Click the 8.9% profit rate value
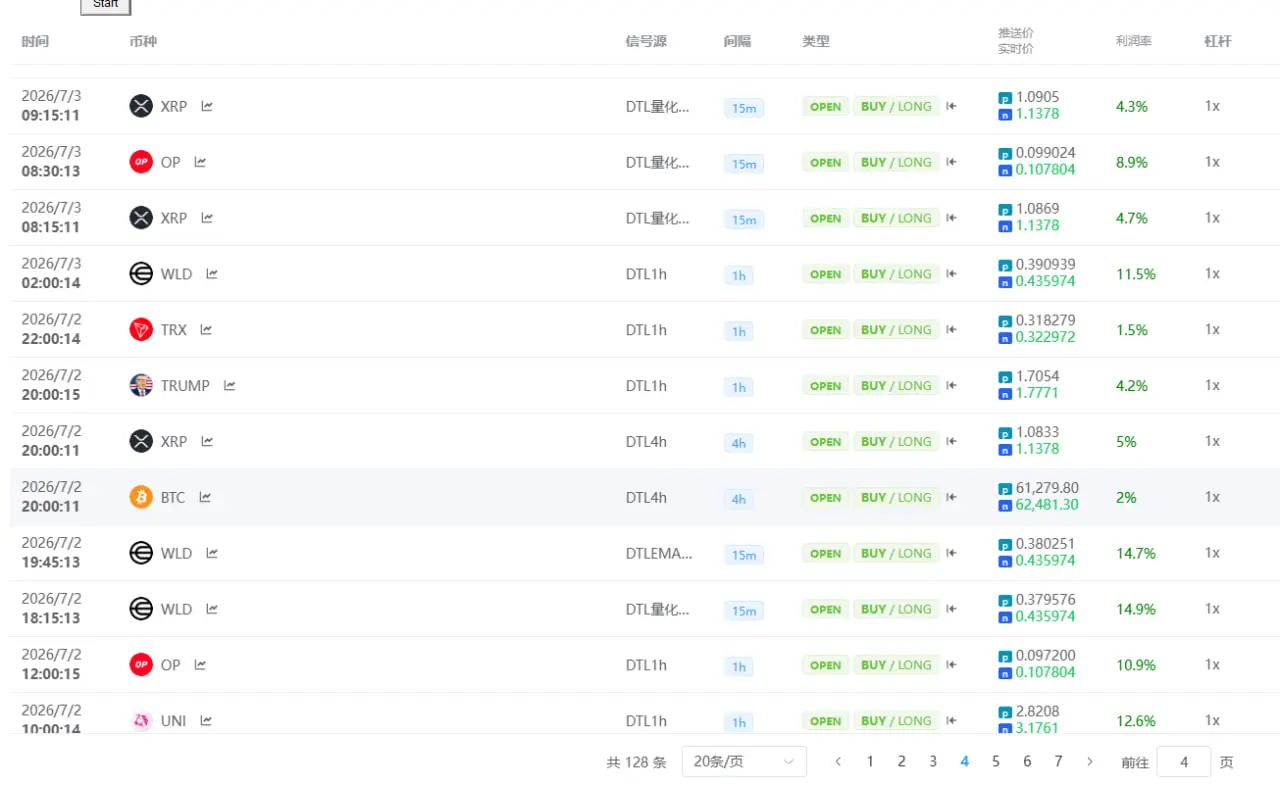 pos(1132,162)
